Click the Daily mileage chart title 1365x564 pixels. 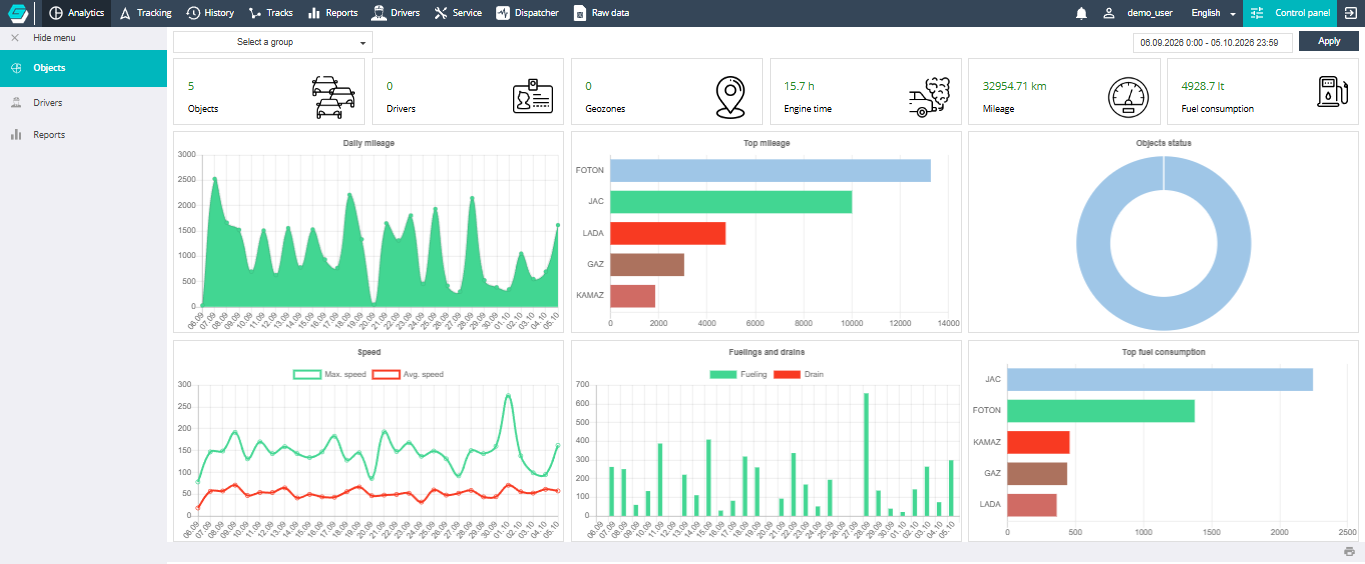(369, 143)
